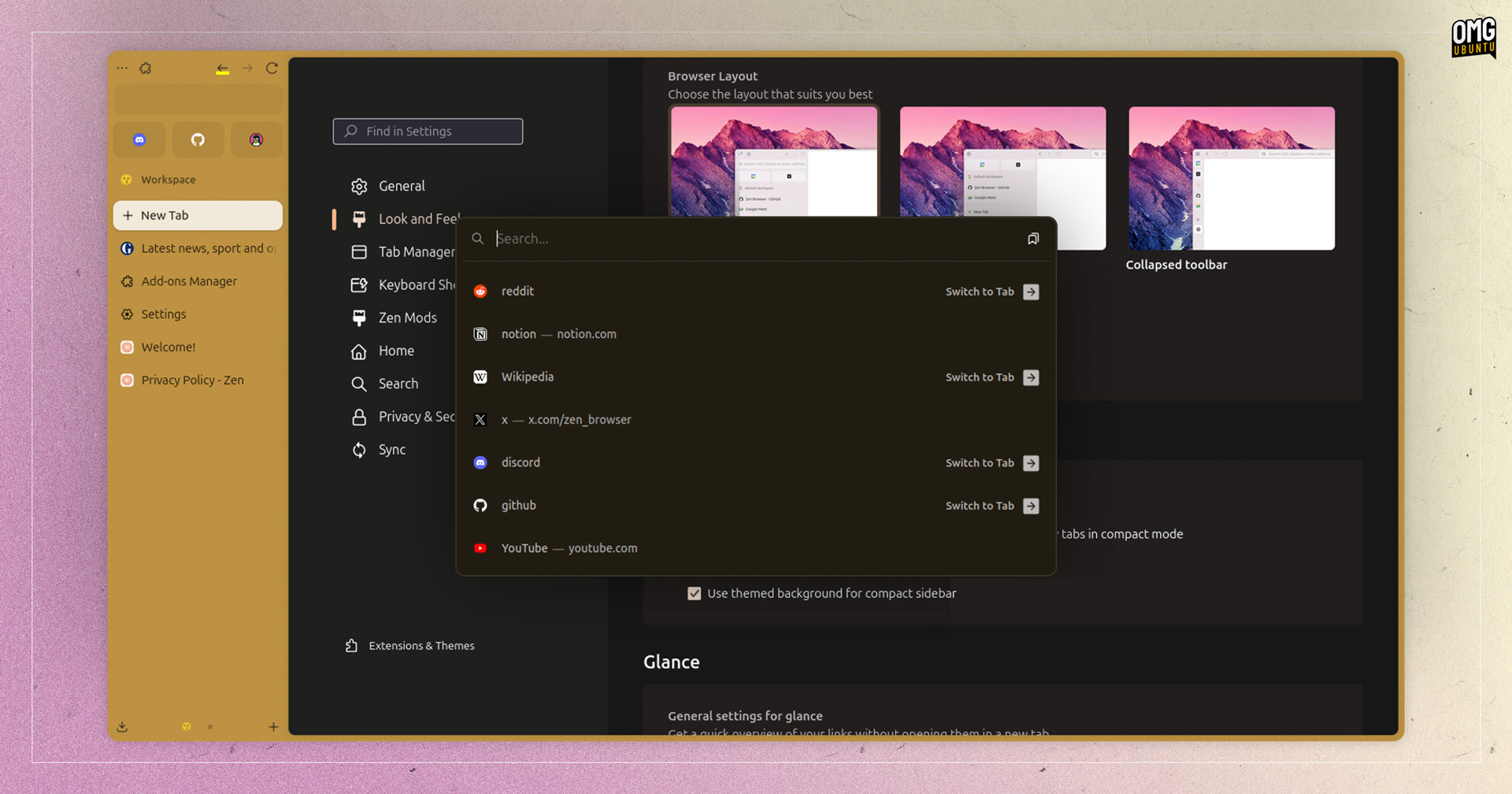
Task: Click the plus icon to add workspace
Action: tap(273, 727)
